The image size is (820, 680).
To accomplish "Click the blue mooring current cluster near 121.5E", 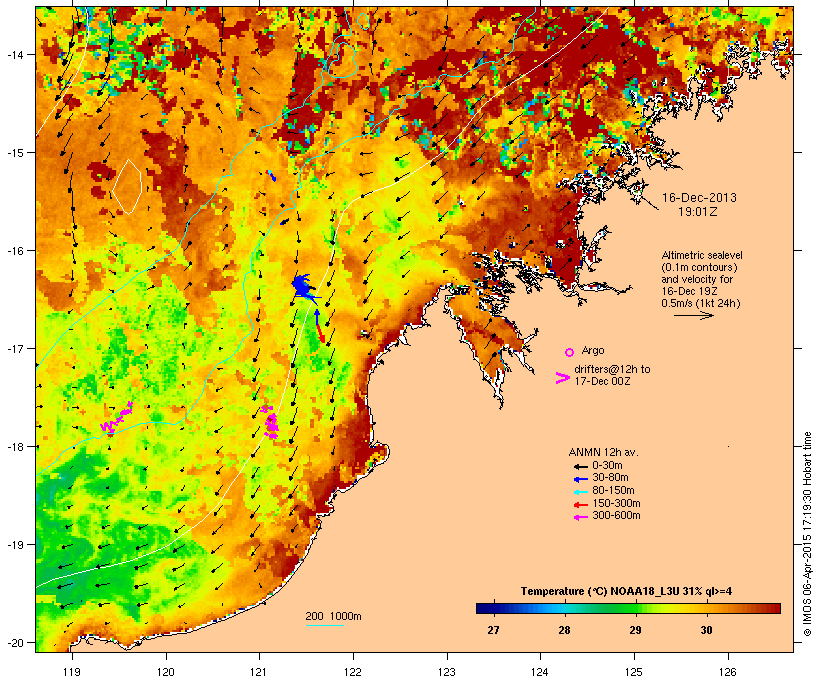I will (x=303, y=288).
